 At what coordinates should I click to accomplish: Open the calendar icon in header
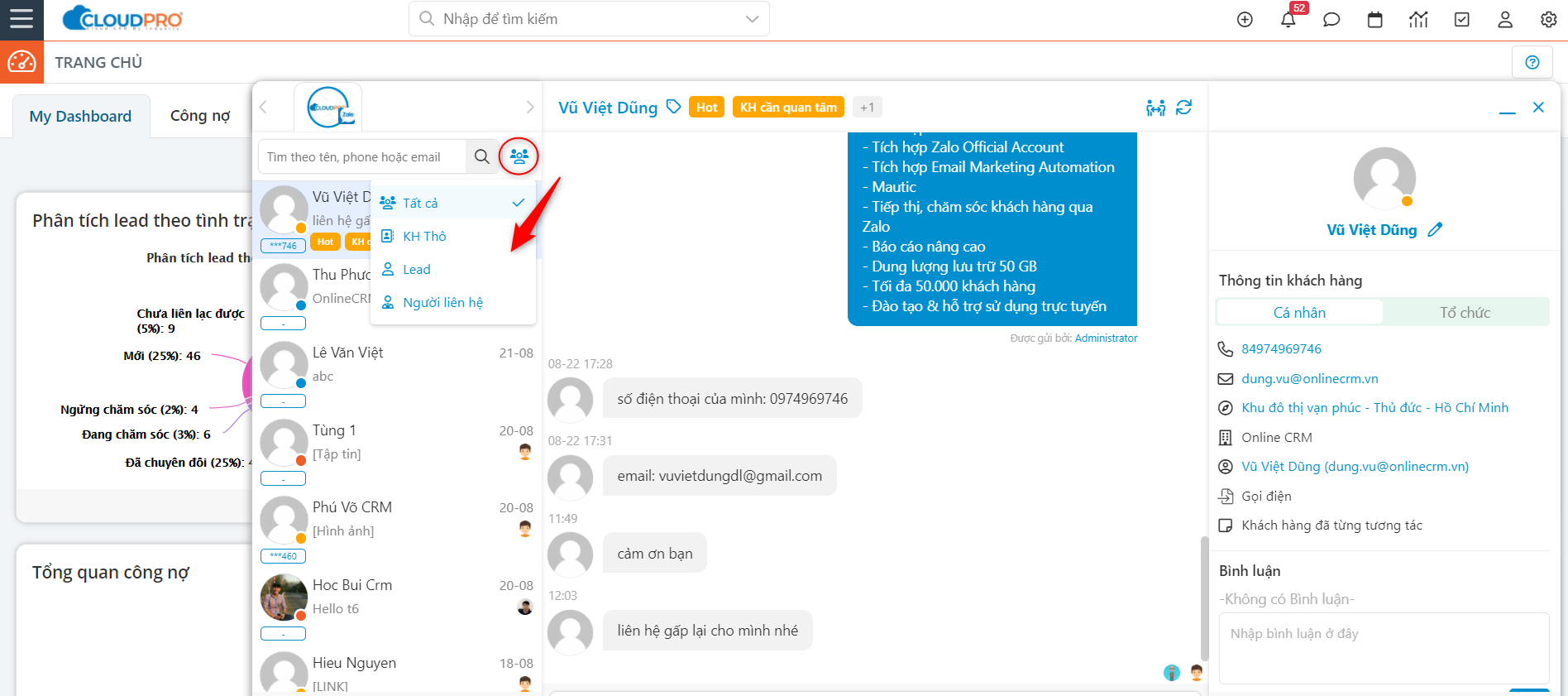(1375, 19)
